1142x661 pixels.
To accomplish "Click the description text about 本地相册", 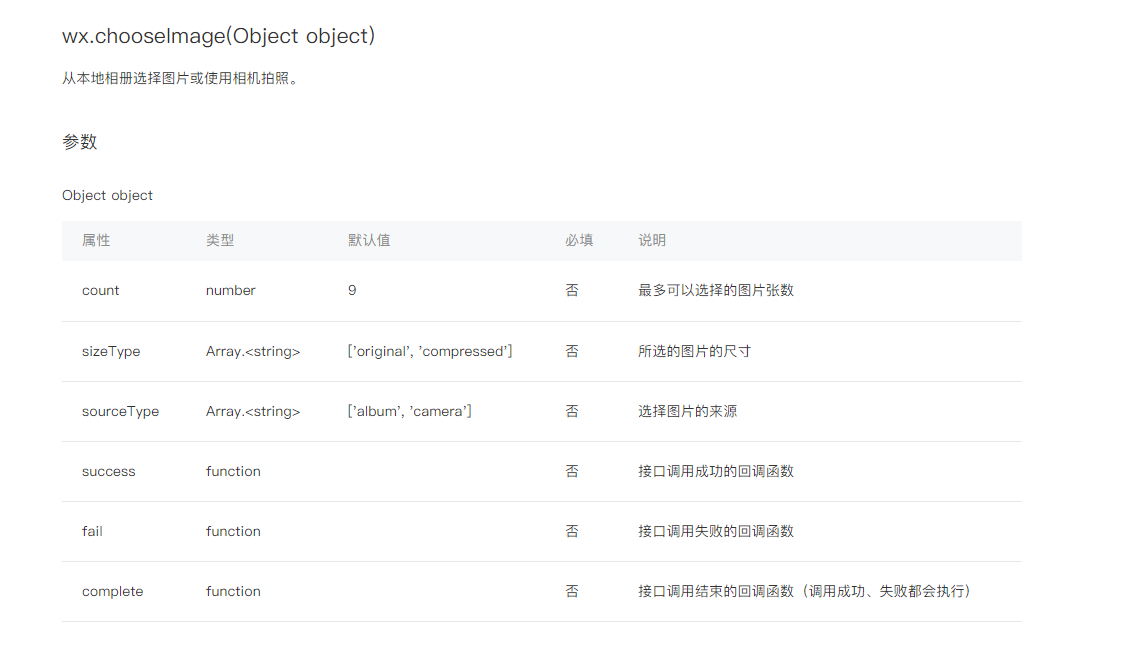I will pyautogui.click(x=180, y=78).
